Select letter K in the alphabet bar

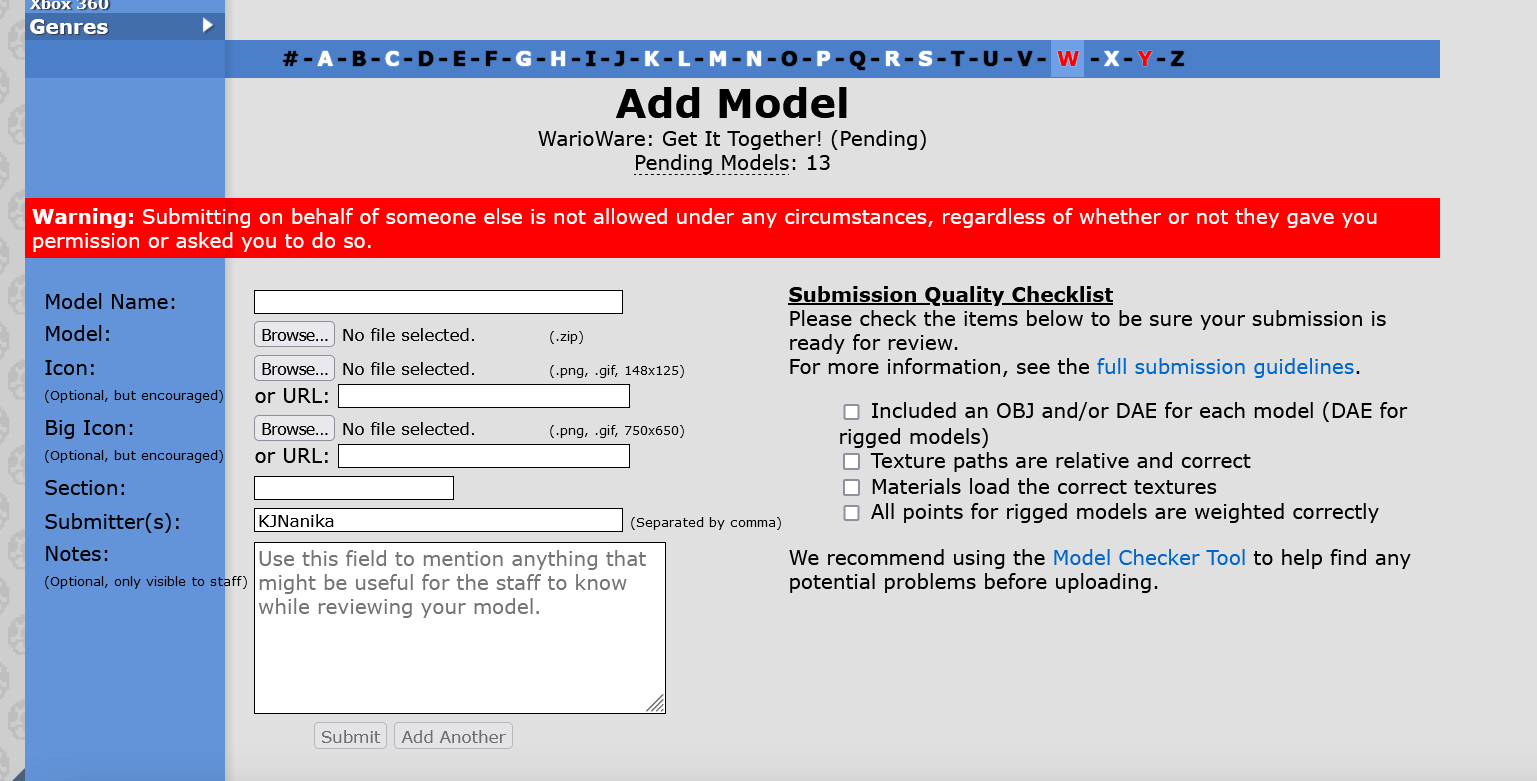[651, 59]
